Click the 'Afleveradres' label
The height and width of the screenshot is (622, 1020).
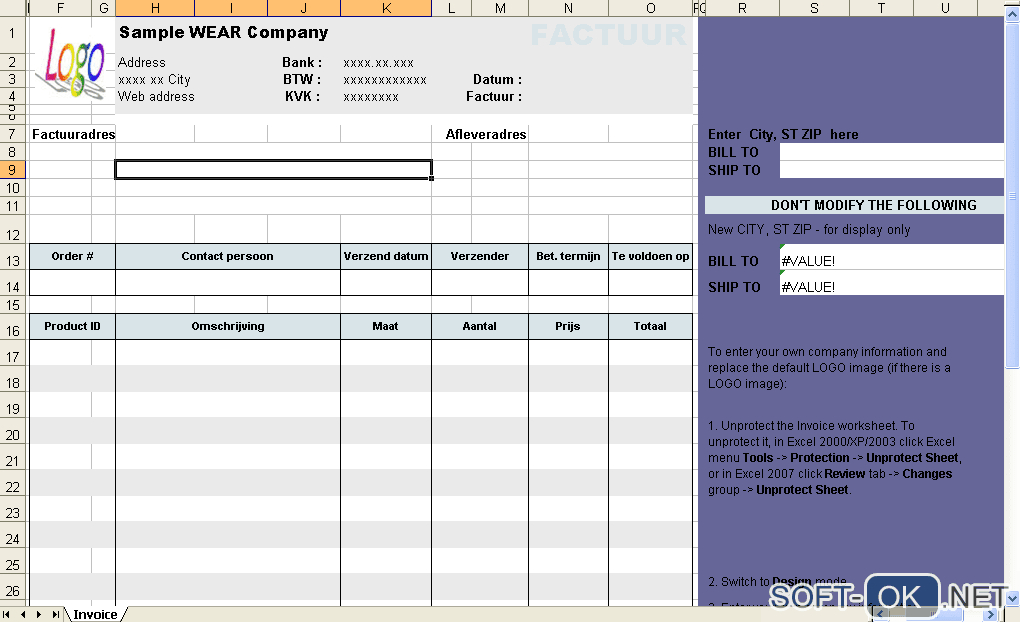pyautogui.click(x=486, y=134)
